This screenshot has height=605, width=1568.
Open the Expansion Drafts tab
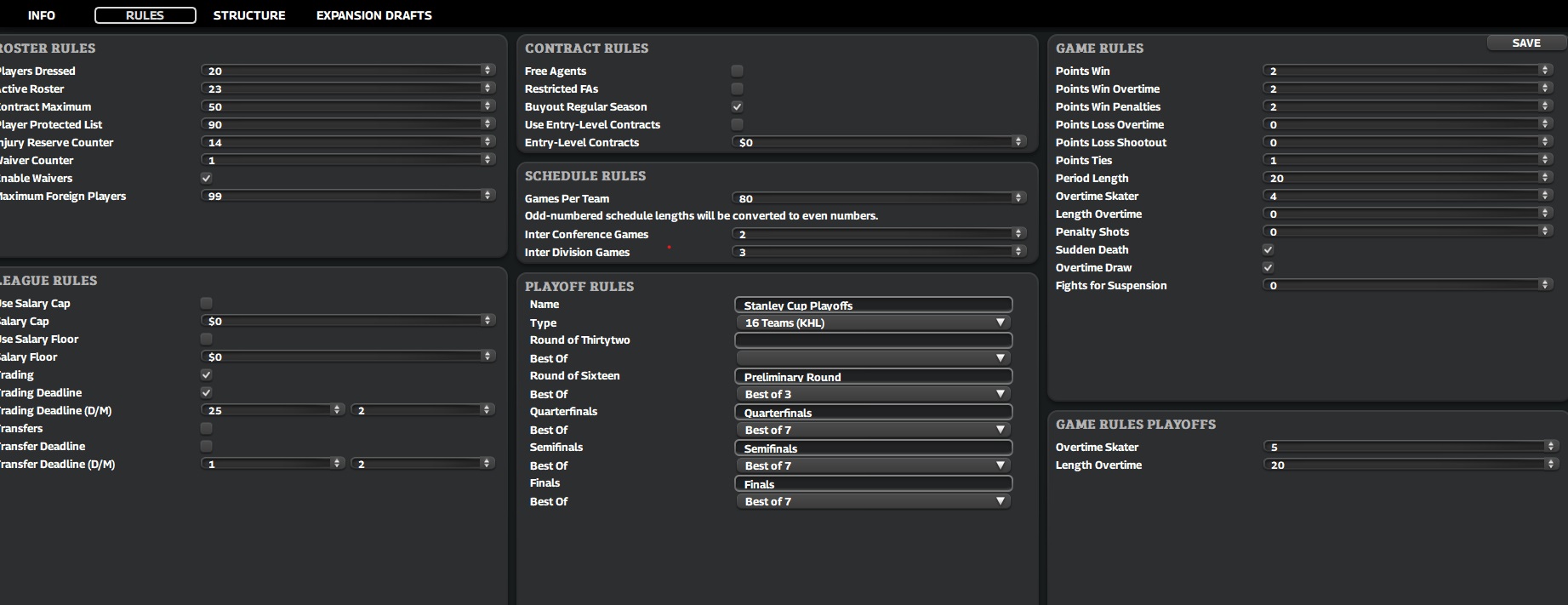click(x=373, y=15)
